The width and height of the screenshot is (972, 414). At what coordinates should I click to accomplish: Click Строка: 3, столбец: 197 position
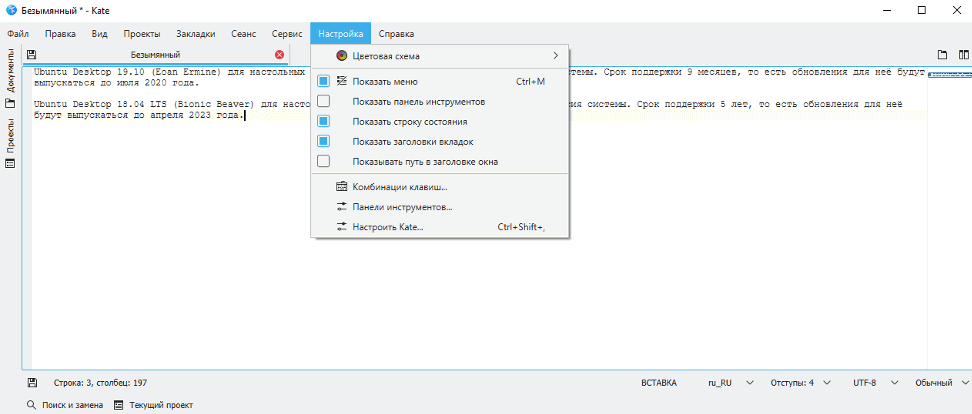tap(100, 383)
